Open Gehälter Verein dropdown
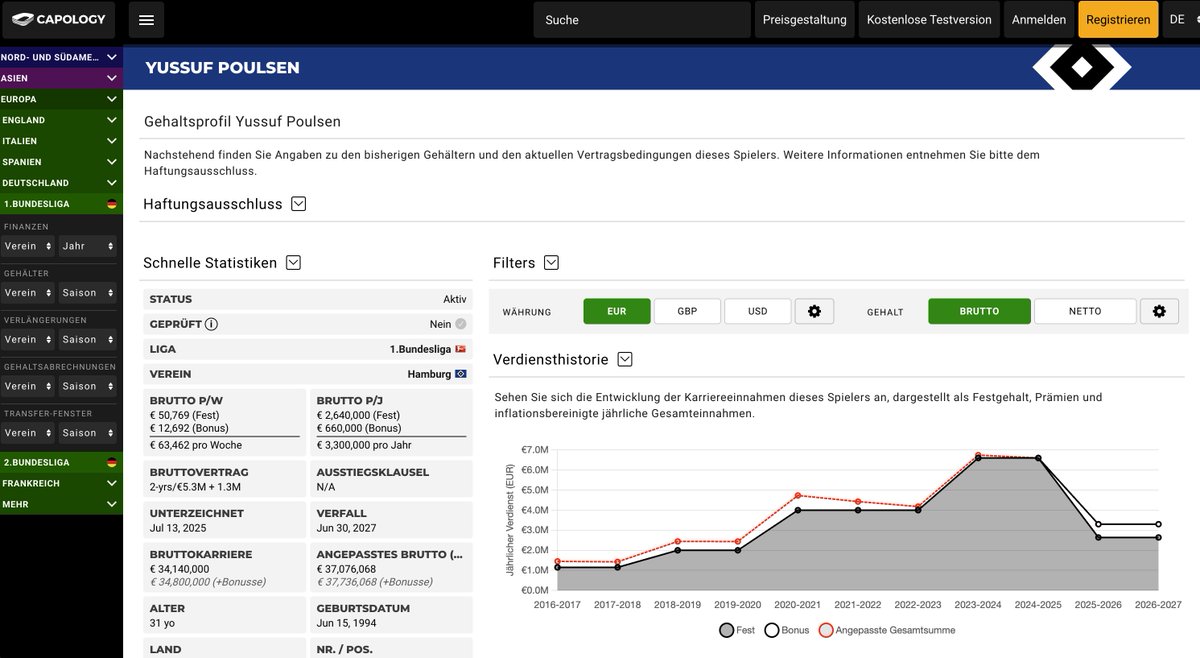 click(27, 293)
